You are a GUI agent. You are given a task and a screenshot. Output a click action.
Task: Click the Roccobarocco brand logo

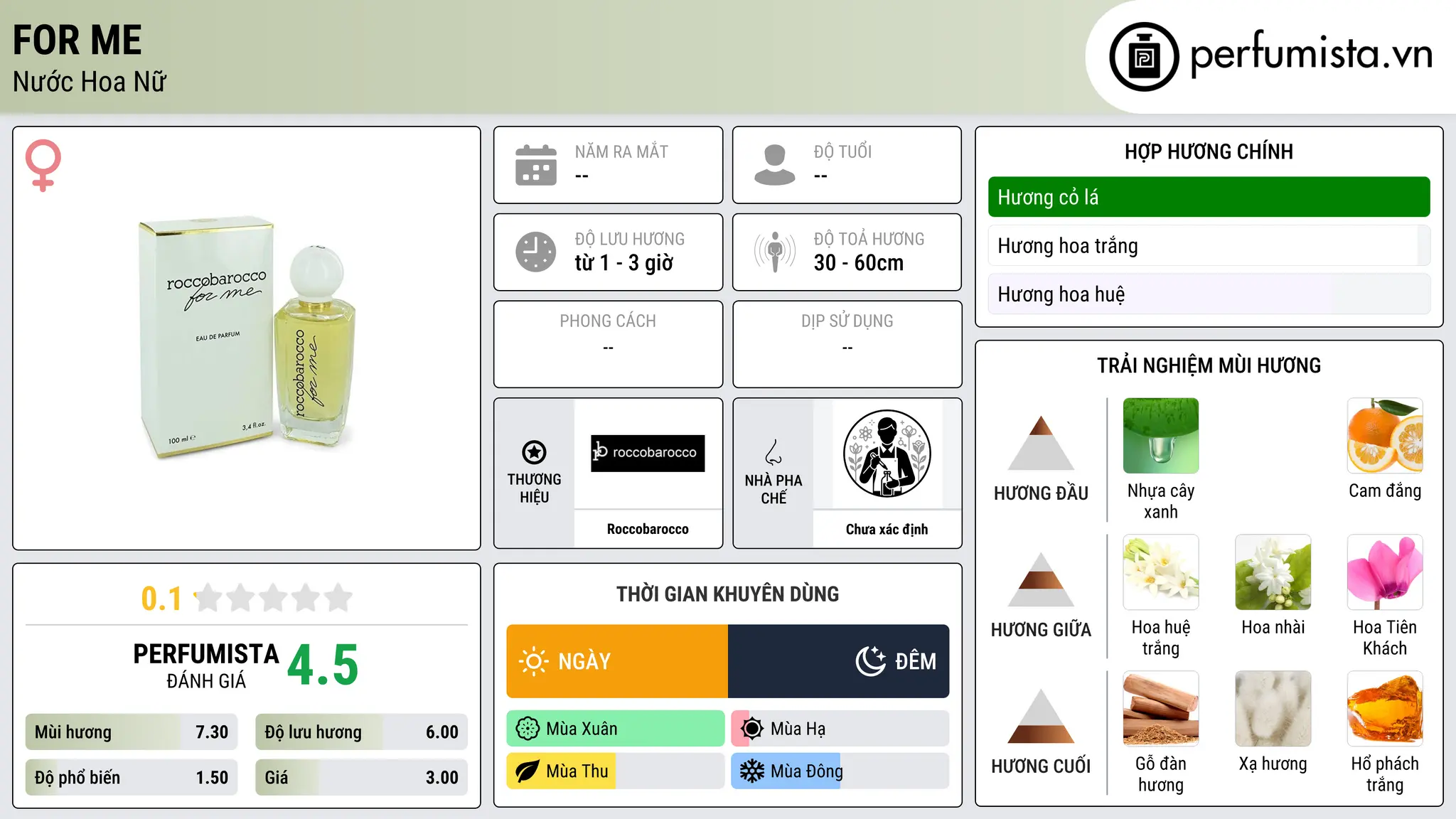pyautogui.click(x=648, y=453)
